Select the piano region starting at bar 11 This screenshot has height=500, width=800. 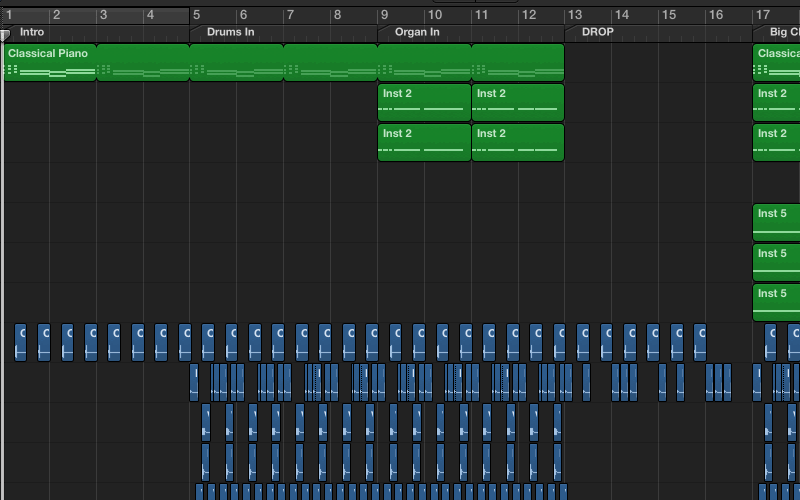click(518, 62)
